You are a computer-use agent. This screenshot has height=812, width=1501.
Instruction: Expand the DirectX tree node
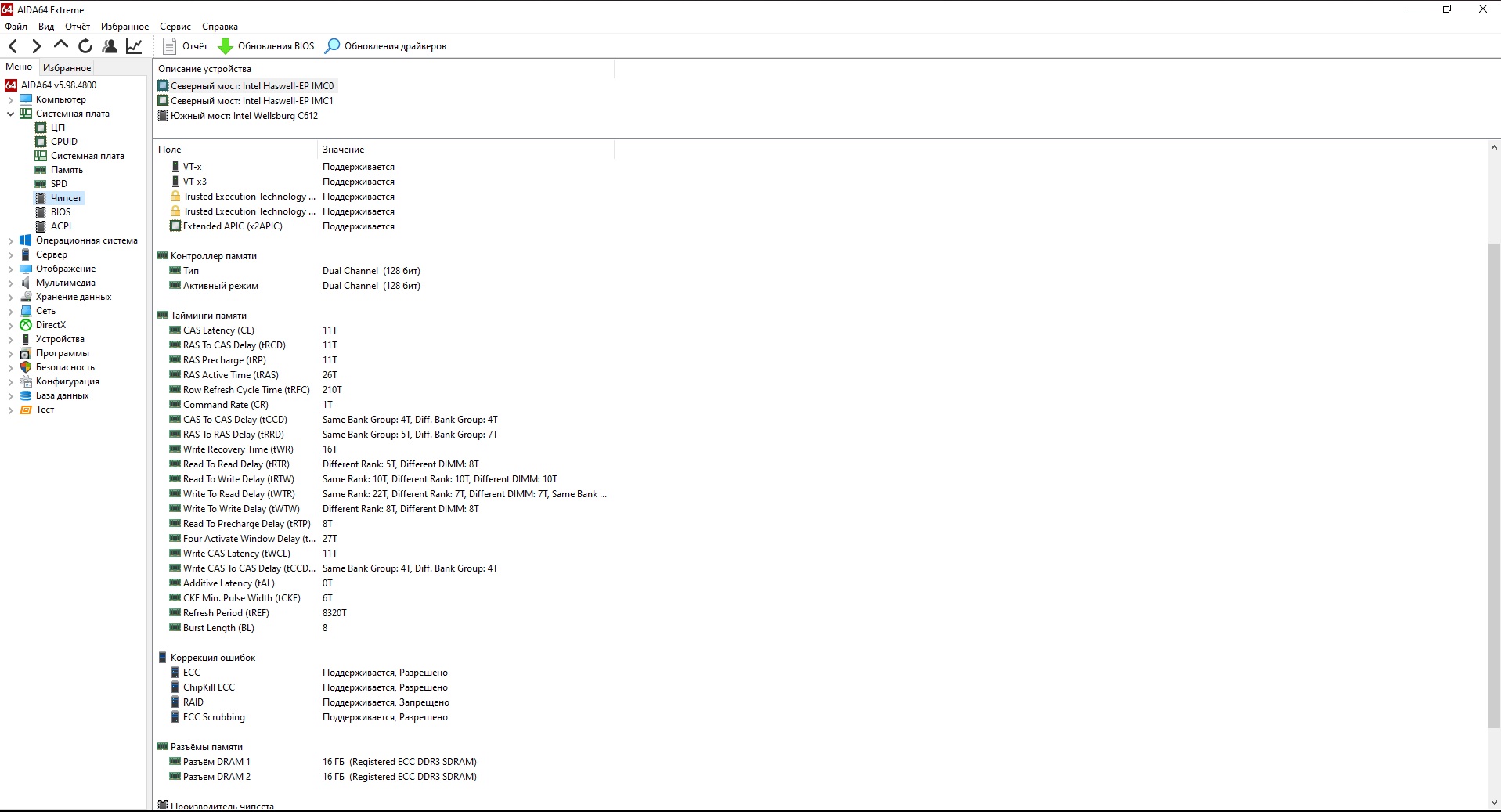(x=10, y=326)
